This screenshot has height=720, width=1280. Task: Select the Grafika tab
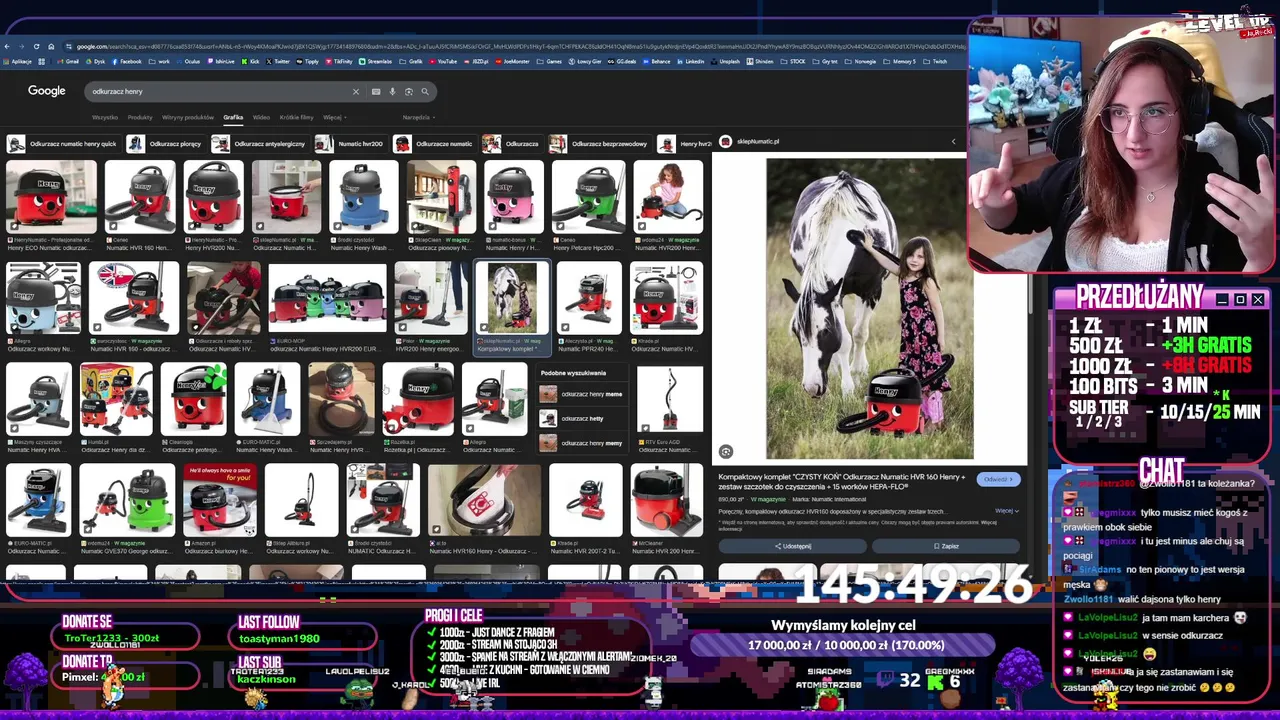233,117
